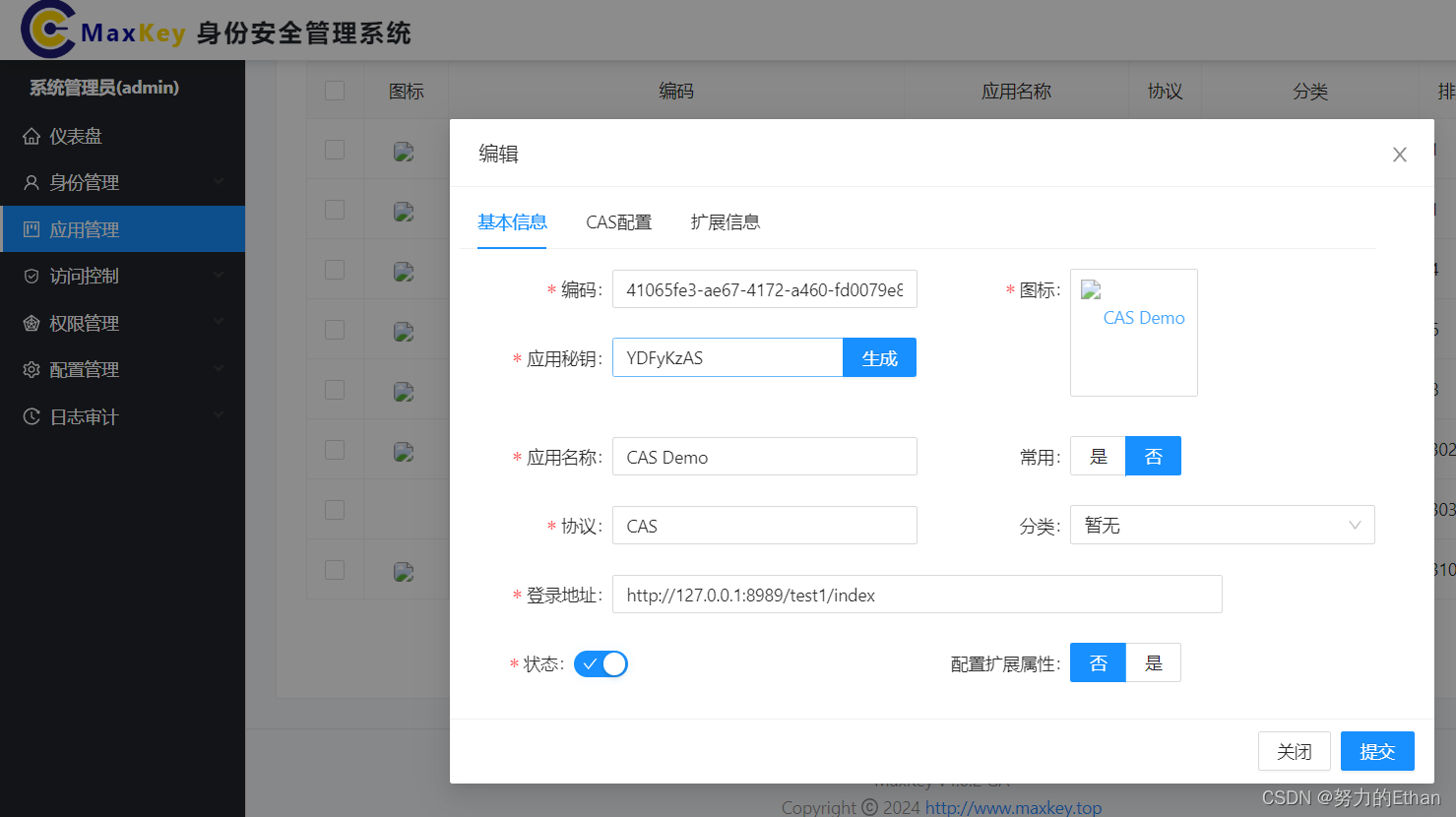Click the 分类 column header

1310,92
